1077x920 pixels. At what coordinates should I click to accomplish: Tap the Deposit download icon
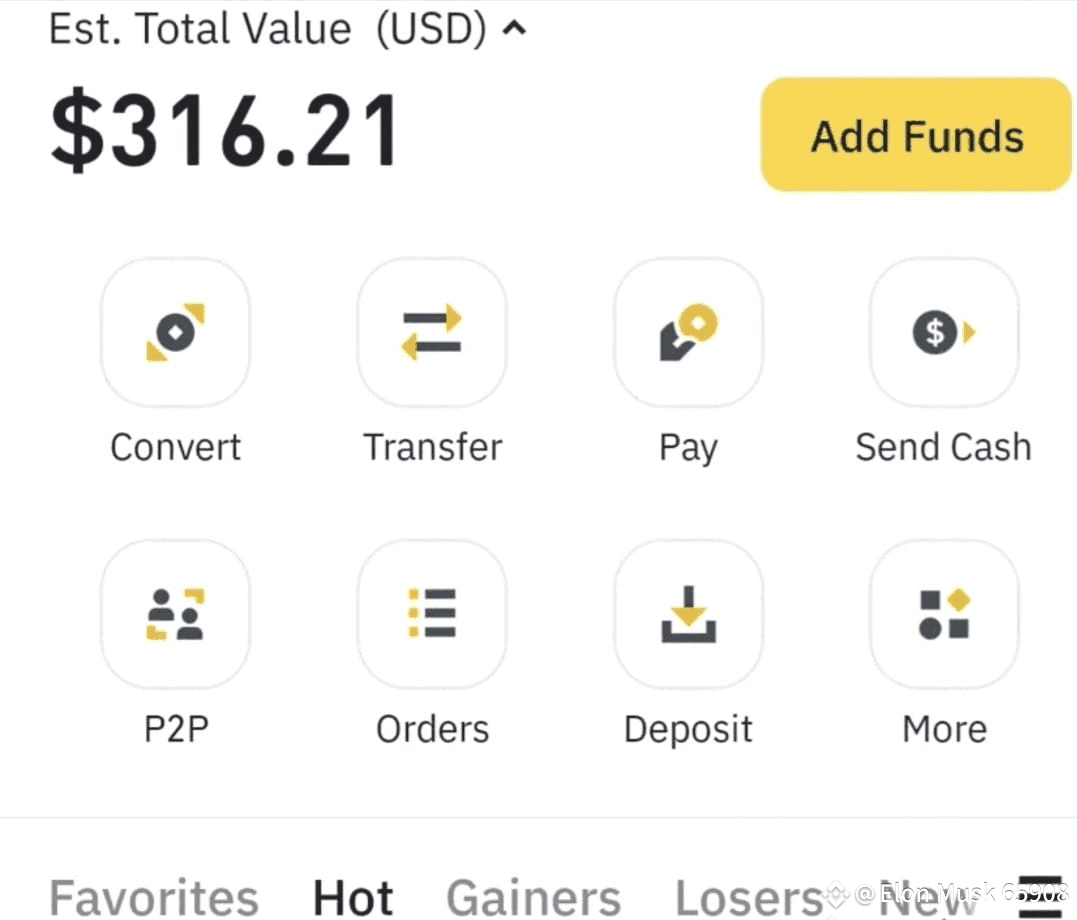(688, 614)
